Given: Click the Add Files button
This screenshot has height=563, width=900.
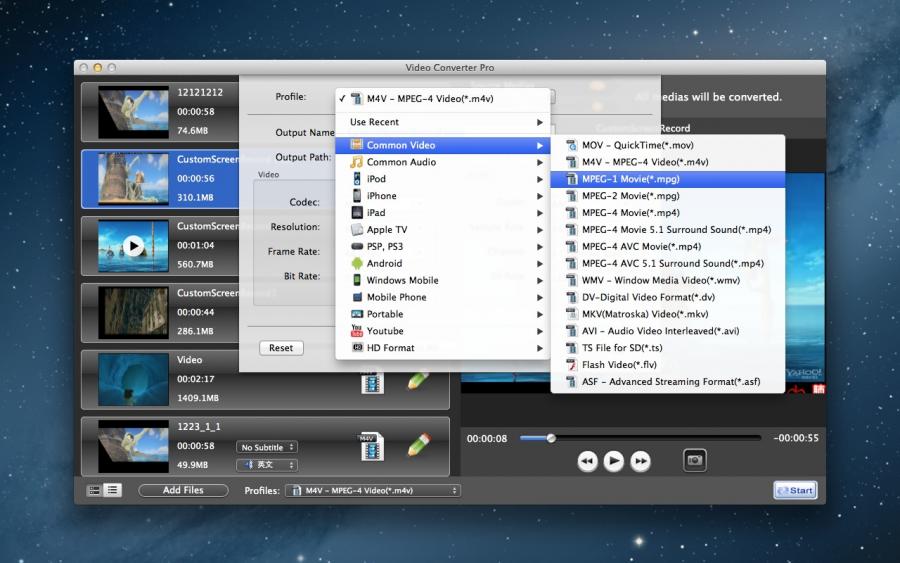Looking at the screenshot, I should (183, 490).
